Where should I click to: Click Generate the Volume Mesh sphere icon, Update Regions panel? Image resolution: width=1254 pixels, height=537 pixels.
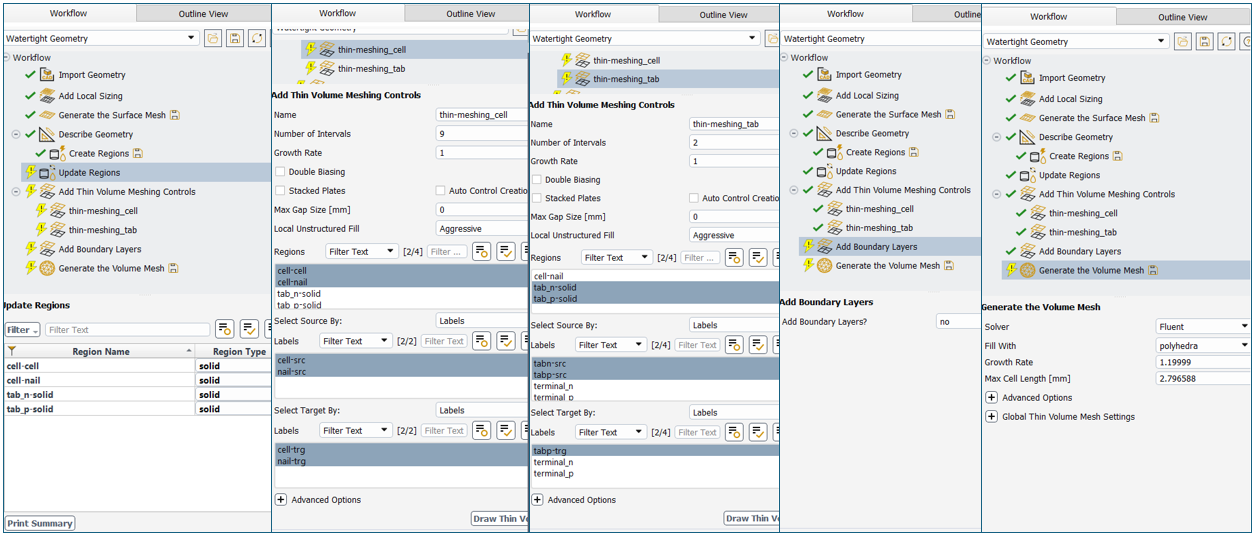point(47,268)
